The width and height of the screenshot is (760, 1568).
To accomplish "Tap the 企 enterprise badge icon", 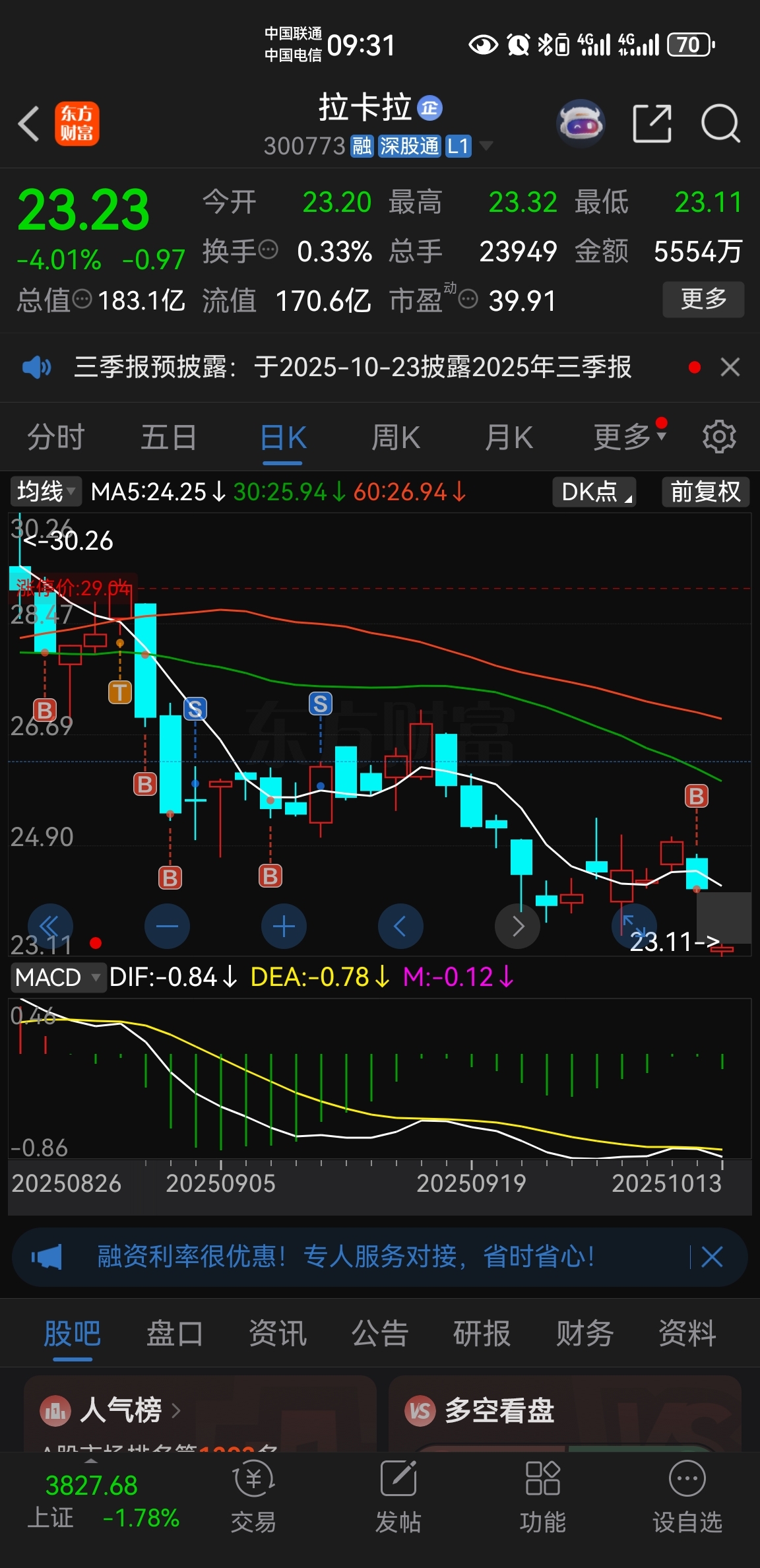I will click(x=430, y=108).
